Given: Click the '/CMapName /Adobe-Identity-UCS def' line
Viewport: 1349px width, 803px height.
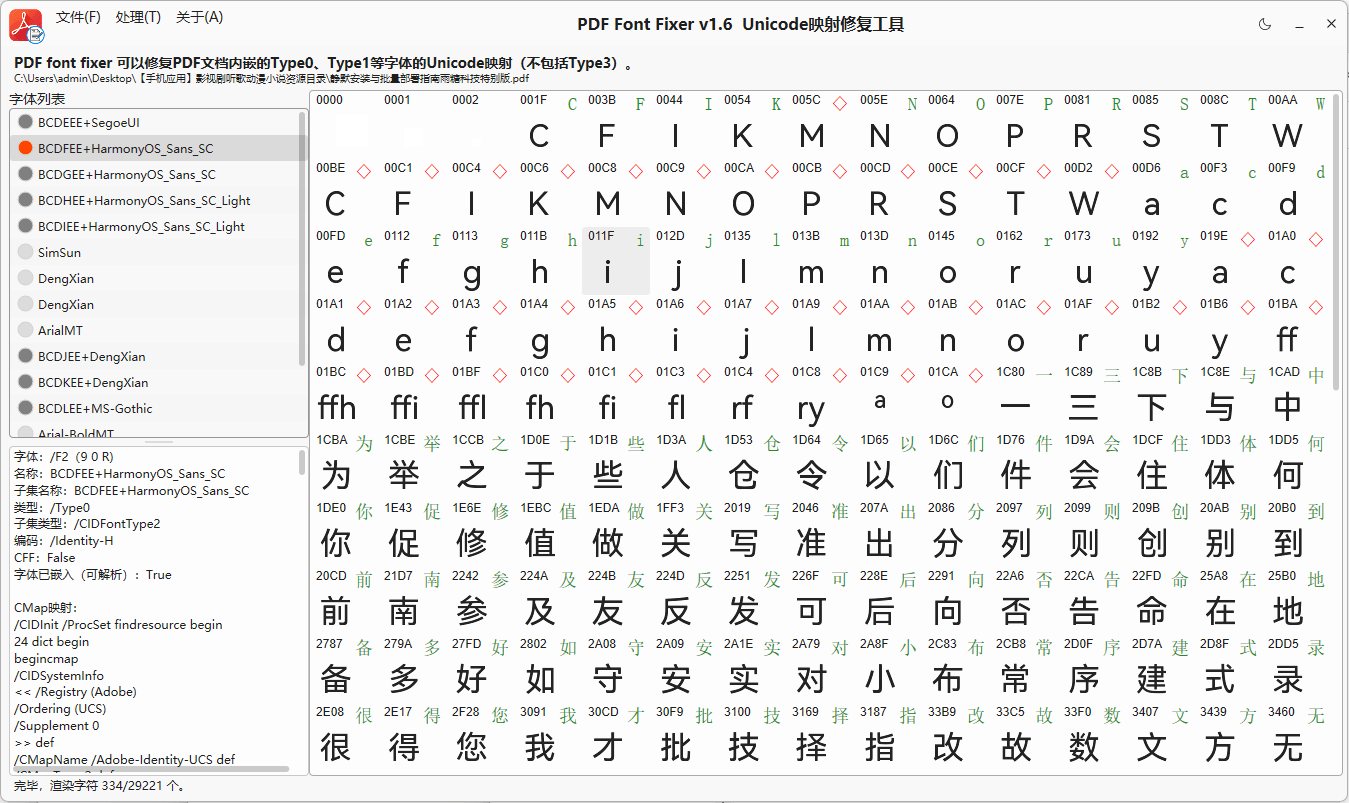Looking at the screenshot, I should 125,759.
